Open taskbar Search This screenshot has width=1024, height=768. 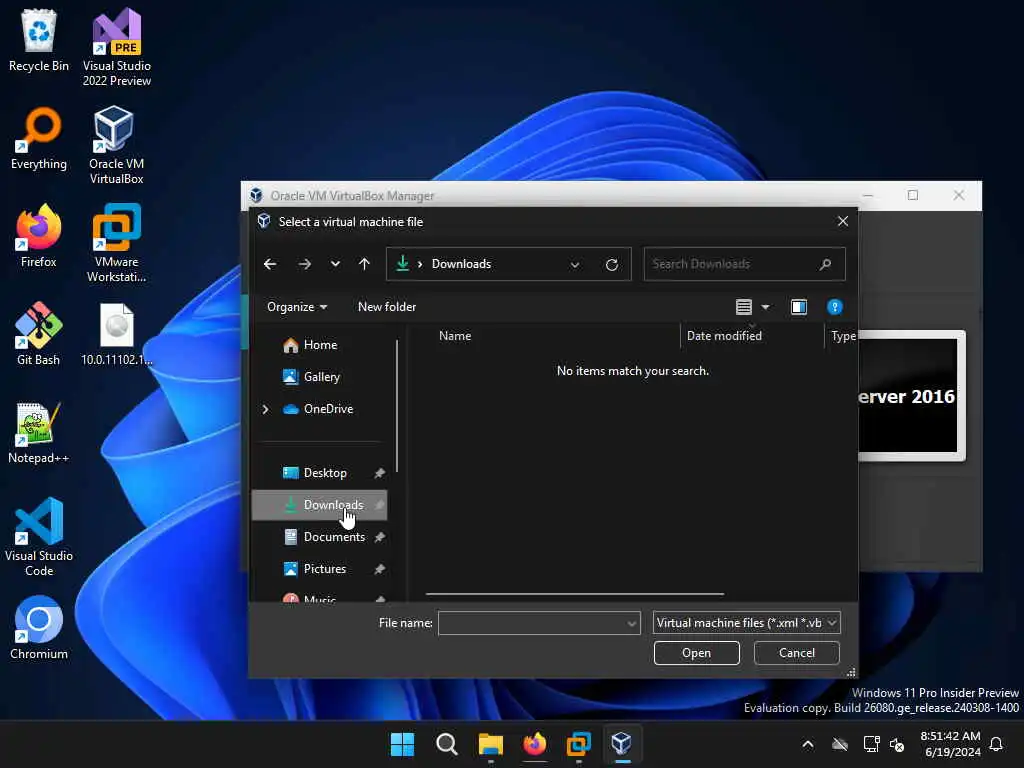point(447,744)
